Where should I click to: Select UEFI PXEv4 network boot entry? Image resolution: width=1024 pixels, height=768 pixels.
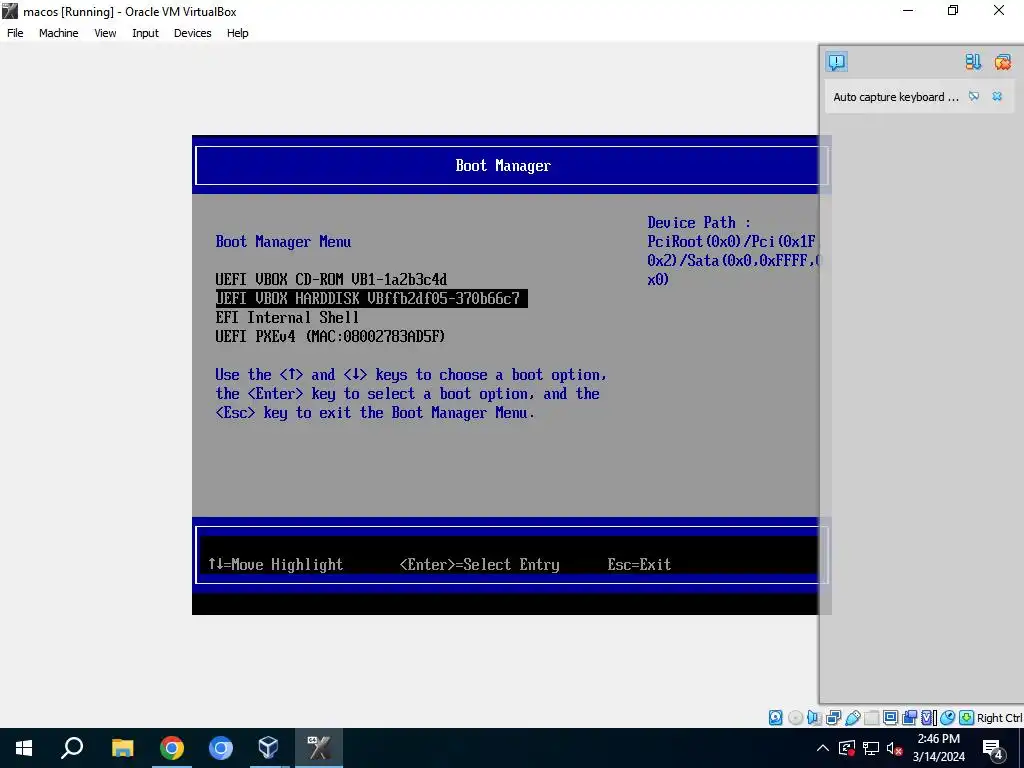(x=330, y=336)
